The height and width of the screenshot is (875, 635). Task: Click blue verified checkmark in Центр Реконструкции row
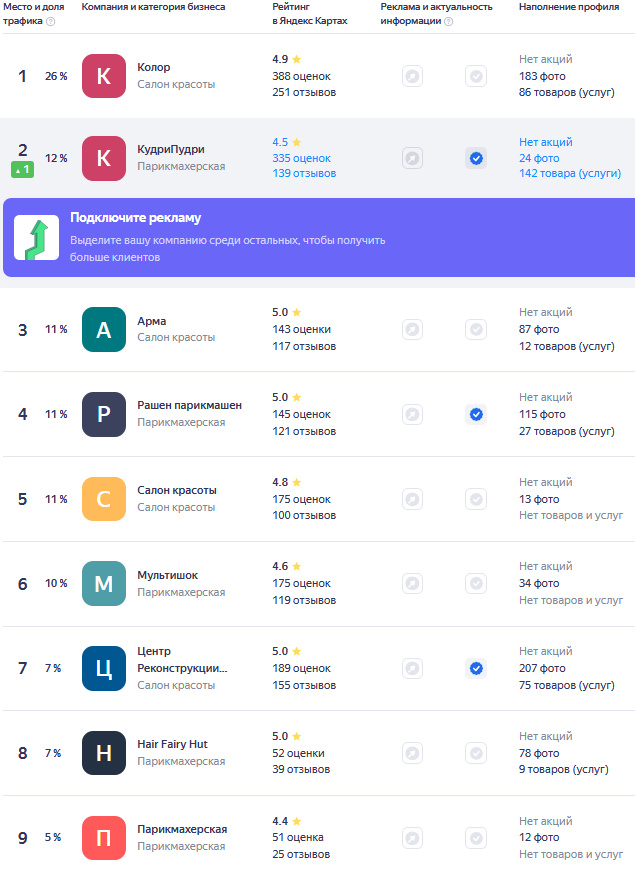[x=476, y=669]
